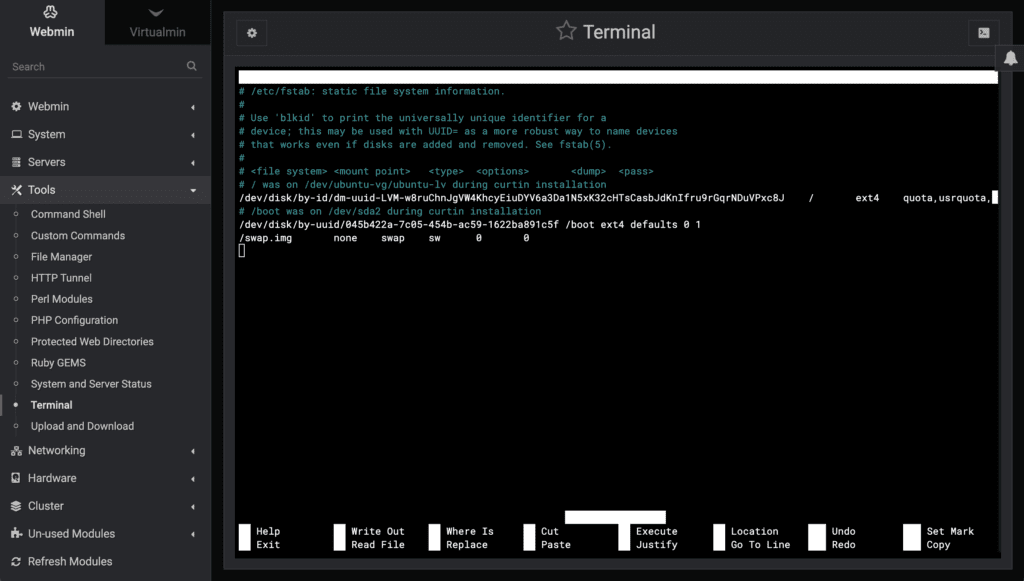Click the Webmin paw logo icon
Image resolution: width=1024 pixels, height=581 pixels.
tap(51, 14)
